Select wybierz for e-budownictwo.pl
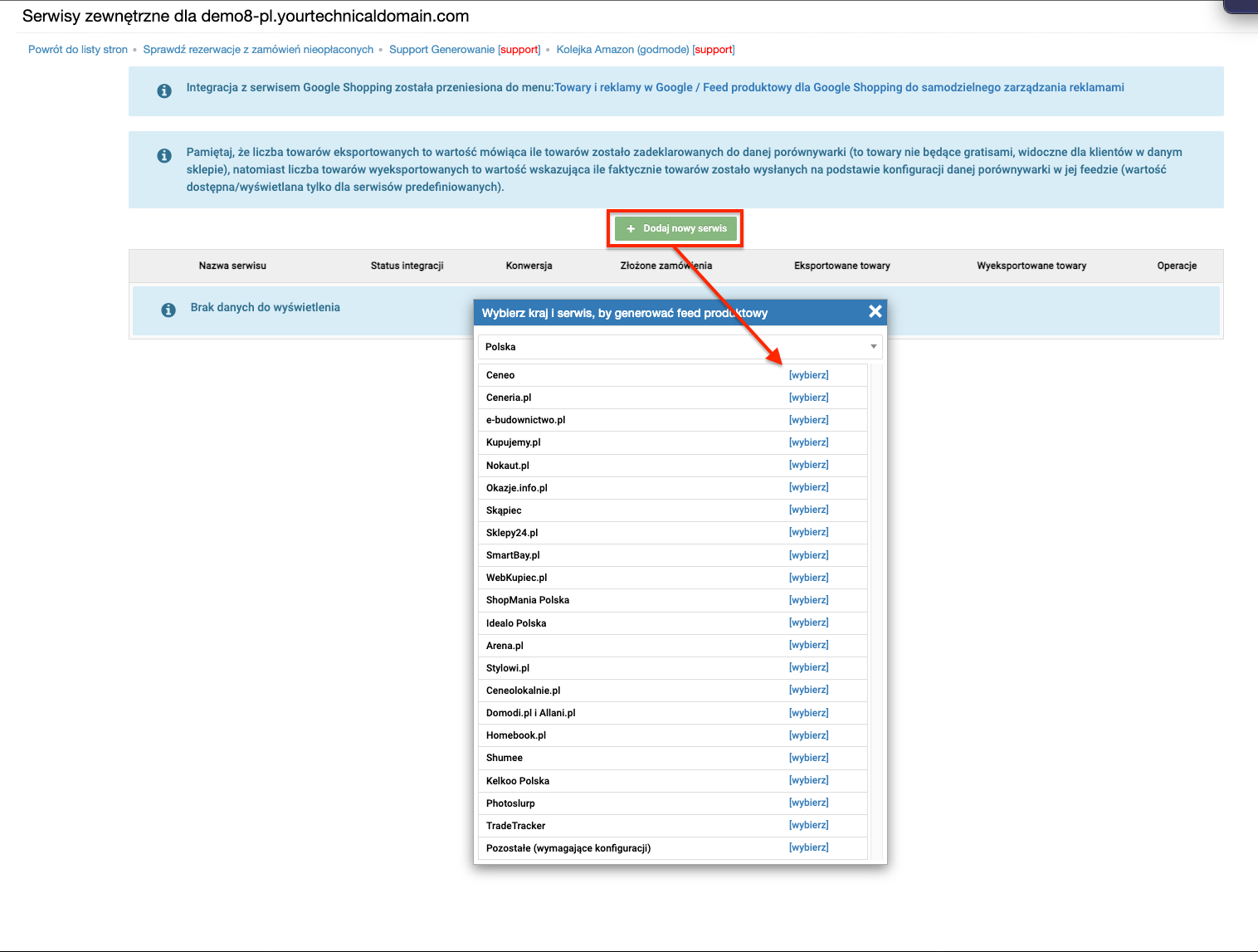The image size is (1258, 952). click(x=808, y=420)
